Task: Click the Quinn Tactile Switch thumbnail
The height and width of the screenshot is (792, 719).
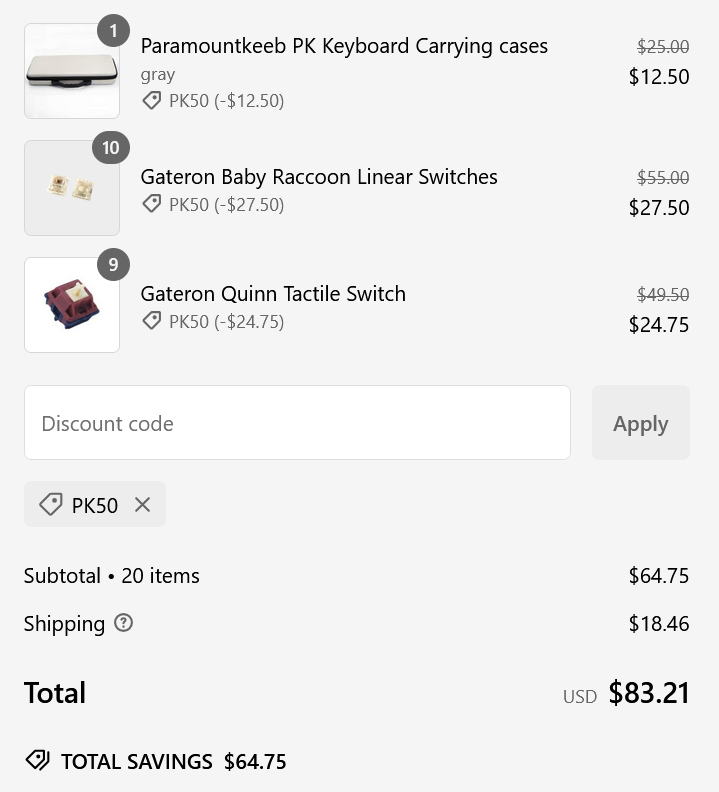Action: point(72,305)
